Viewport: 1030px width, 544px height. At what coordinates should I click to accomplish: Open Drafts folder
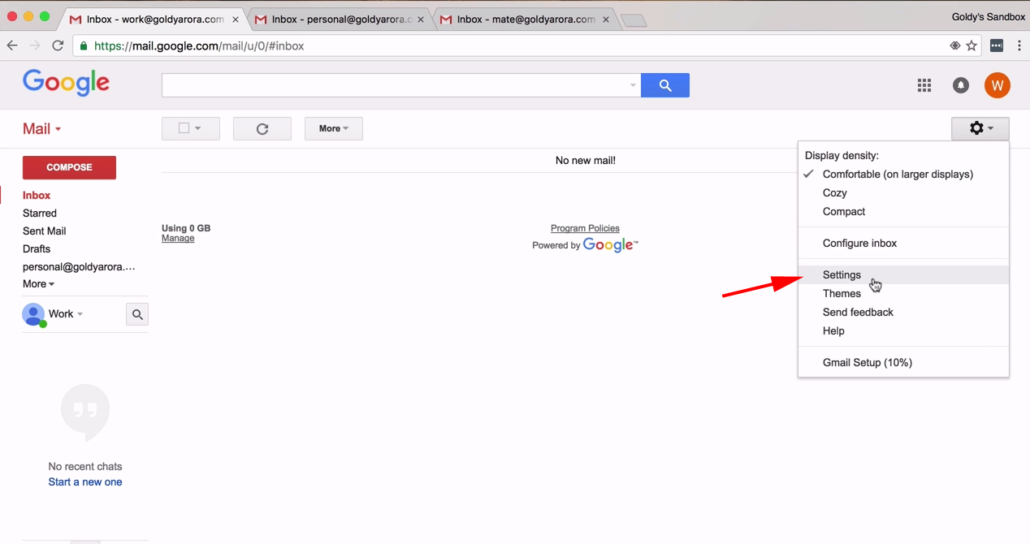pos(36,249)
